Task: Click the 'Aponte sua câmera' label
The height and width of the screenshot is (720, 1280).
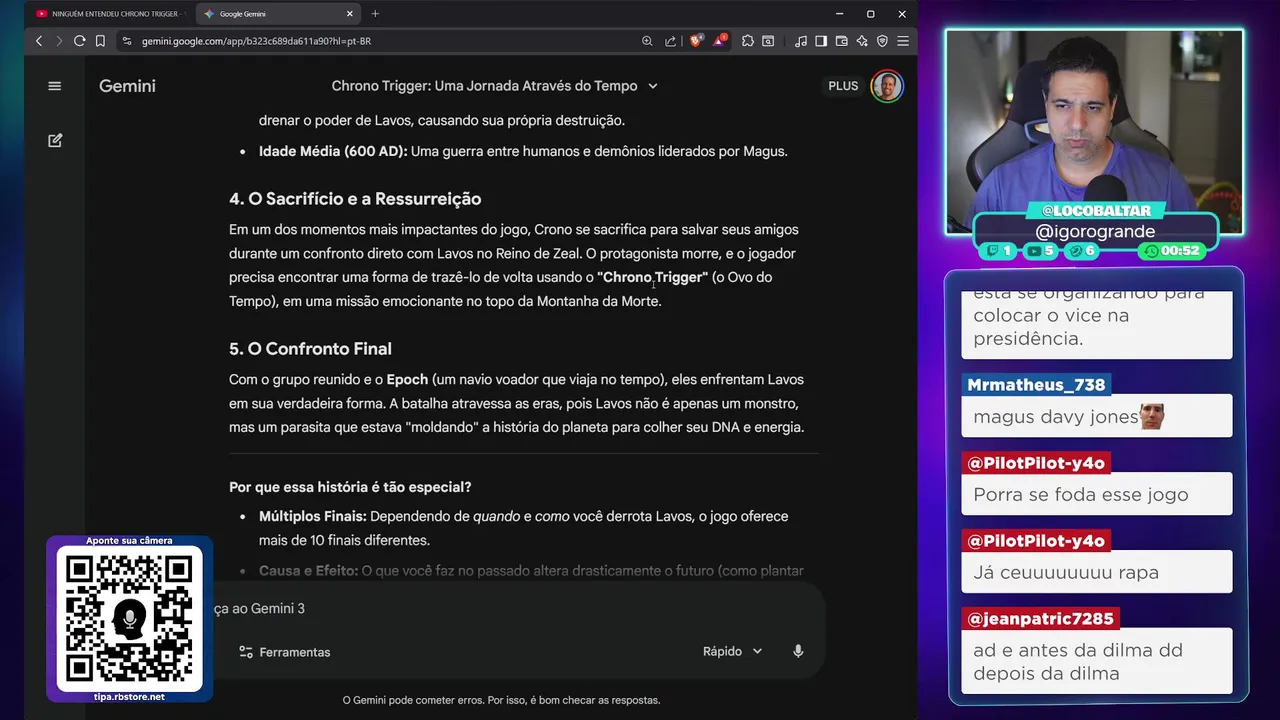Action: [x=129, y=540]
